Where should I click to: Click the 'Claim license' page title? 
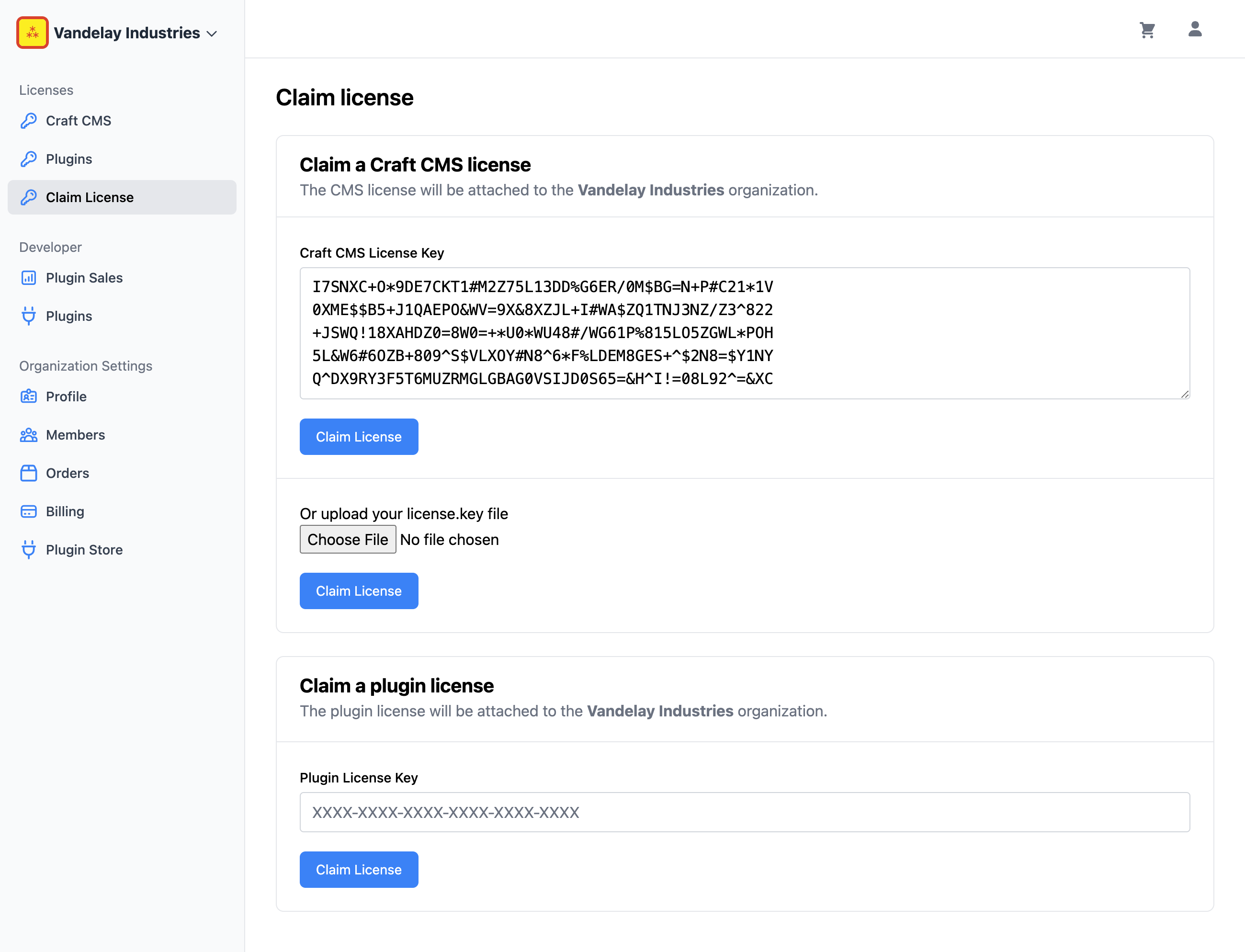(x=345, y=98)
